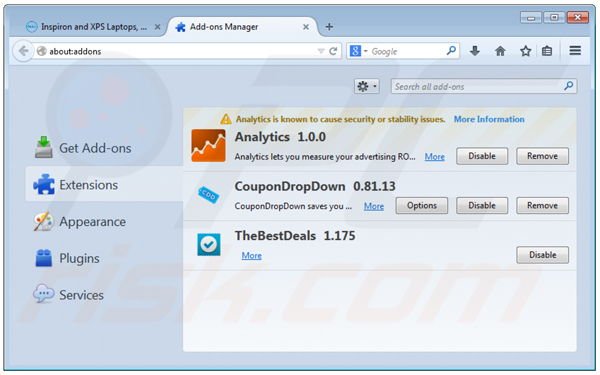Click More link for Analytics
The image size is (600, 375).
pos(435,157)
